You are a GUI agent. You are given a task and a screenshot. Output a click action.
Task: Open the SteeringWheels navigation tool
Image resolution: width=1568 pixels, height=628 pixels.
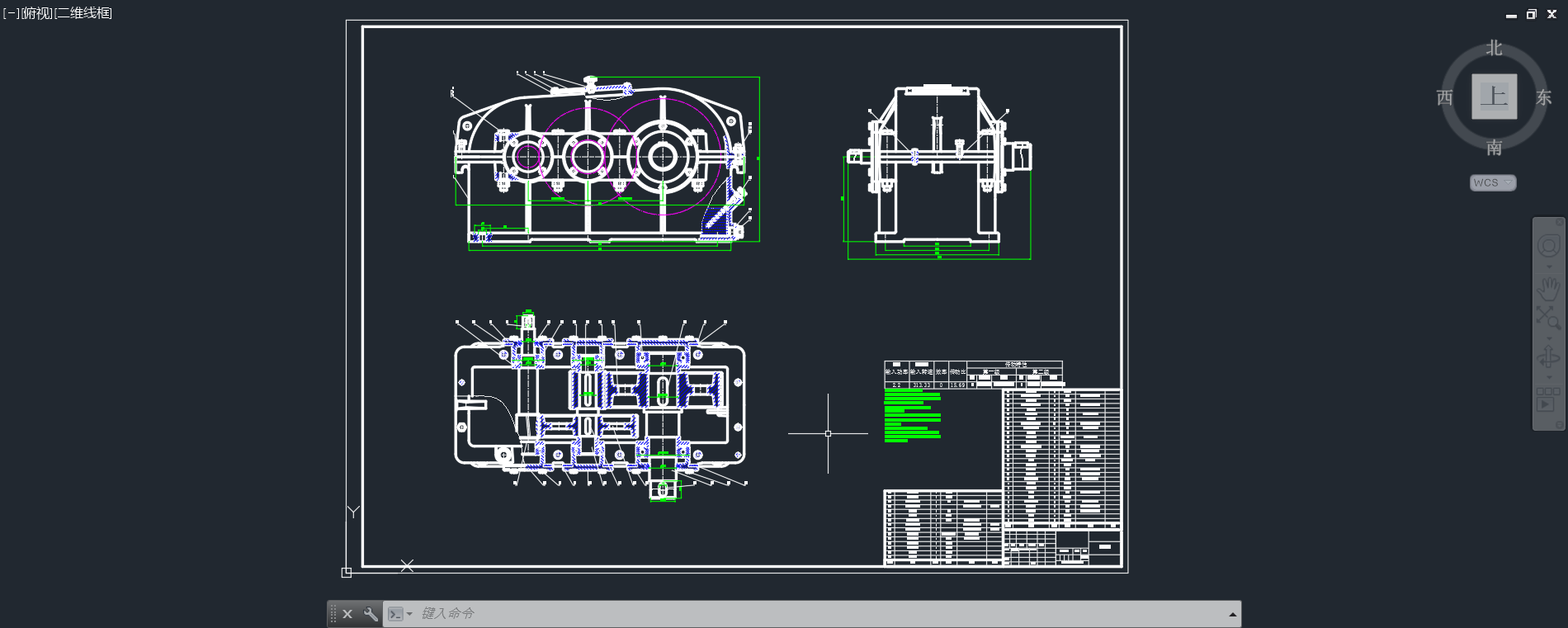[x=1547, y=246]
